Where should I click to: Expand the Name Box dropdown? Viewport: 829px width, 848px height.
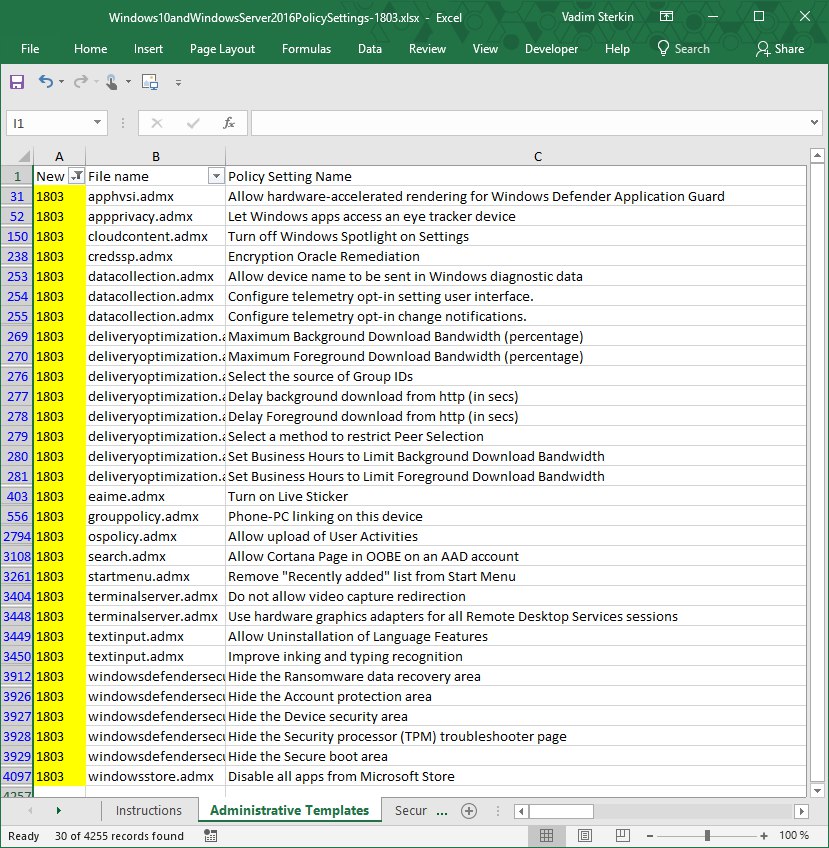point(97,123)
